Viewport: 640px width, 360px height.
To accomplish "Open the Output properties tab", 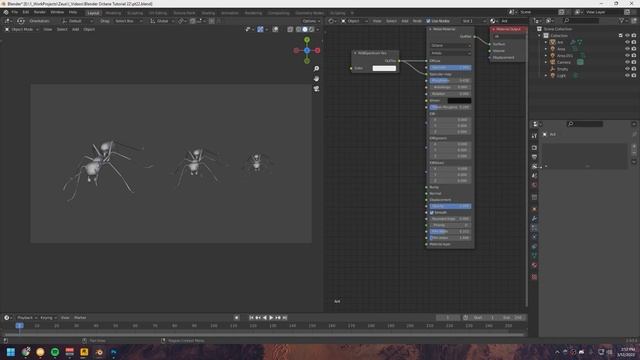I will pos(534,157).
